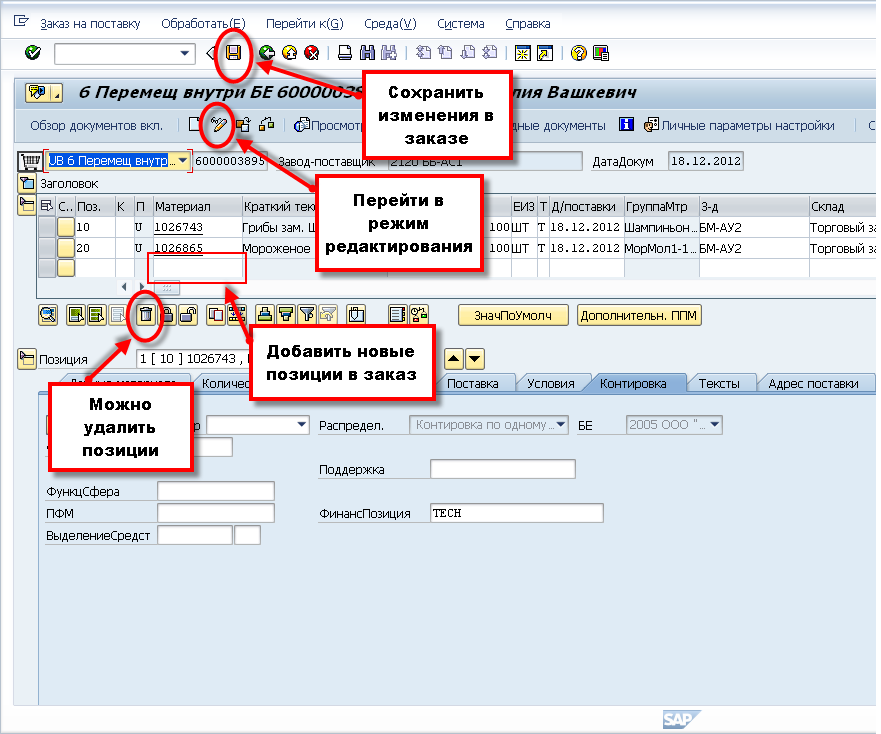The width and height of the screenshot is (881, 734).
Task: Click the Other Purchase Order icon
Action: 243,125
